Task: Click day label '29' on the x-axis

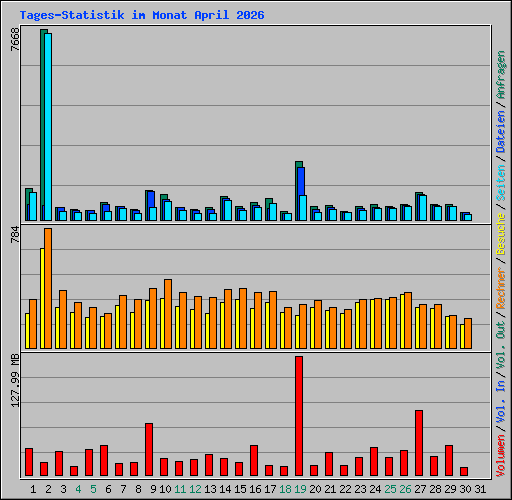Action: pos(450,489)
